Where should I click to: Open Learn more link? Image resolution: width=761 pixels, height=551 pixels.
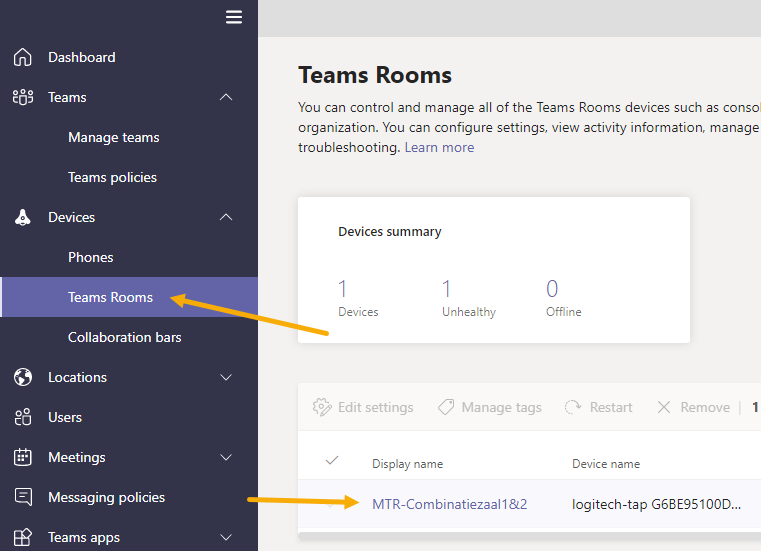coord(439,147)
